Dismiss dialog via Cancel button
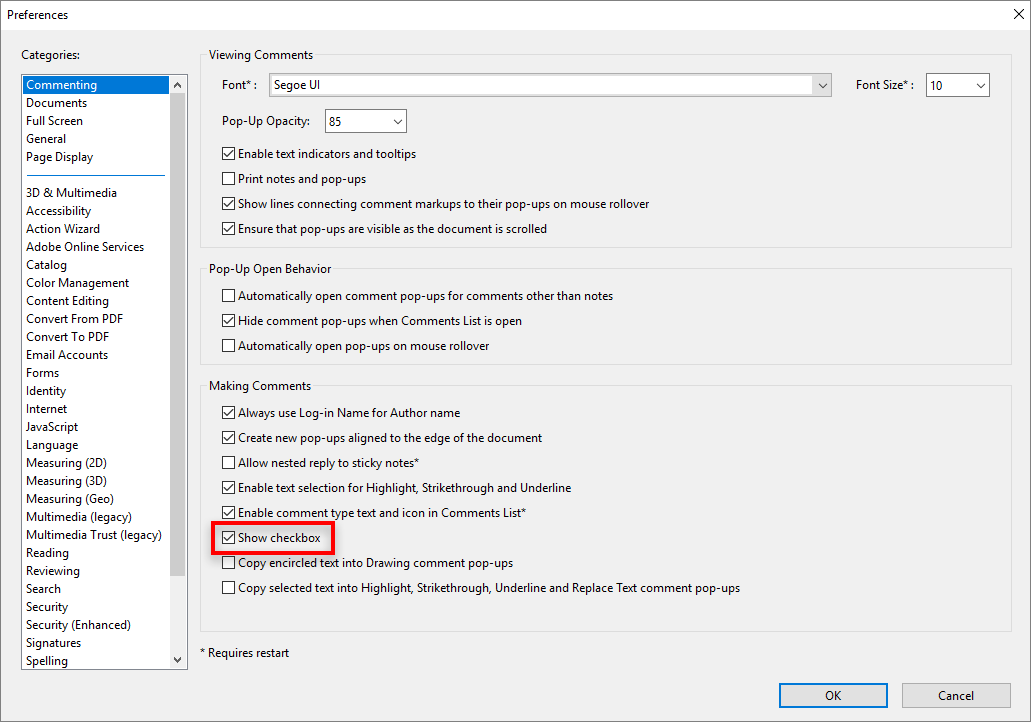Image resolution: width=1031 pixels, height=722 pixels. pos(955,695)
